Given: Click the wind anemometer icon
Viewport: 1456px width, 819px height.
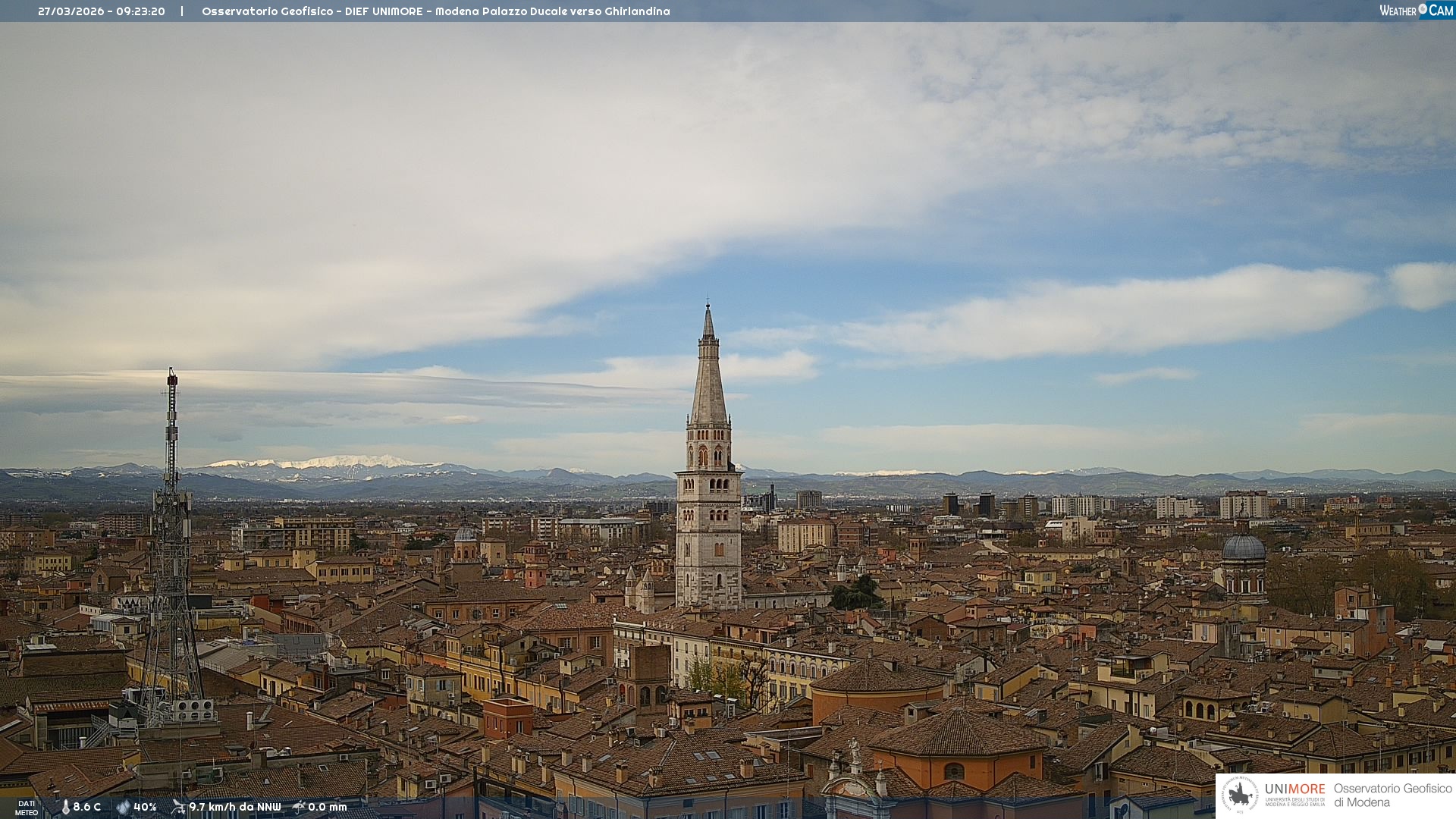Looking at the screenshot, I should coord(178,807).
